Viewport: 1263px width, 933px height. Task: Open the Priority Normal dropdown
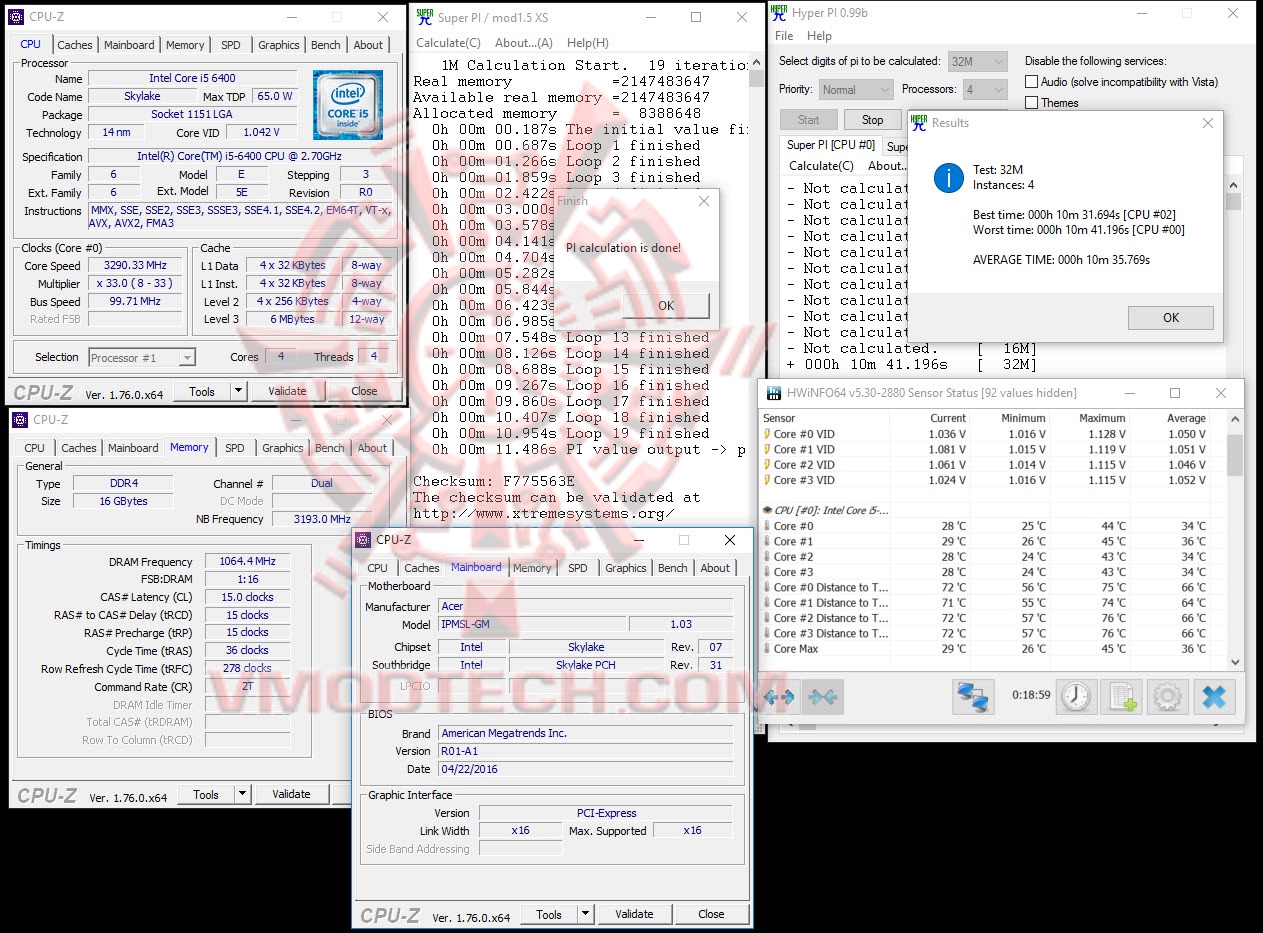pyautogui.click(x=855, y=89)
